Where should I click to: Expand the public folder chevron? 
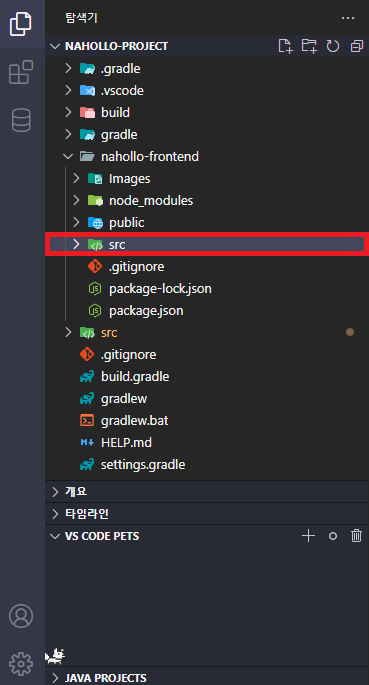(76, 222)
